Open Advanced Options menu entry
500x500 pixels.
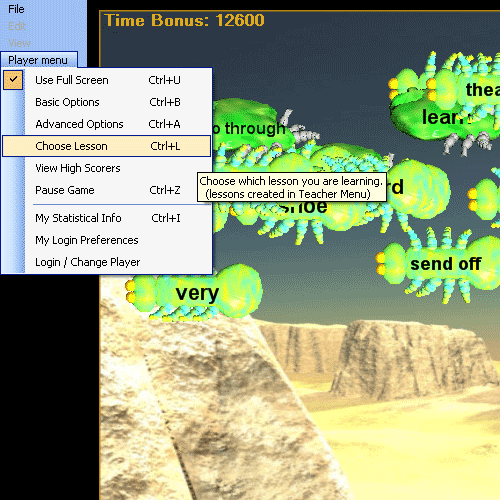tap(107, 124)
